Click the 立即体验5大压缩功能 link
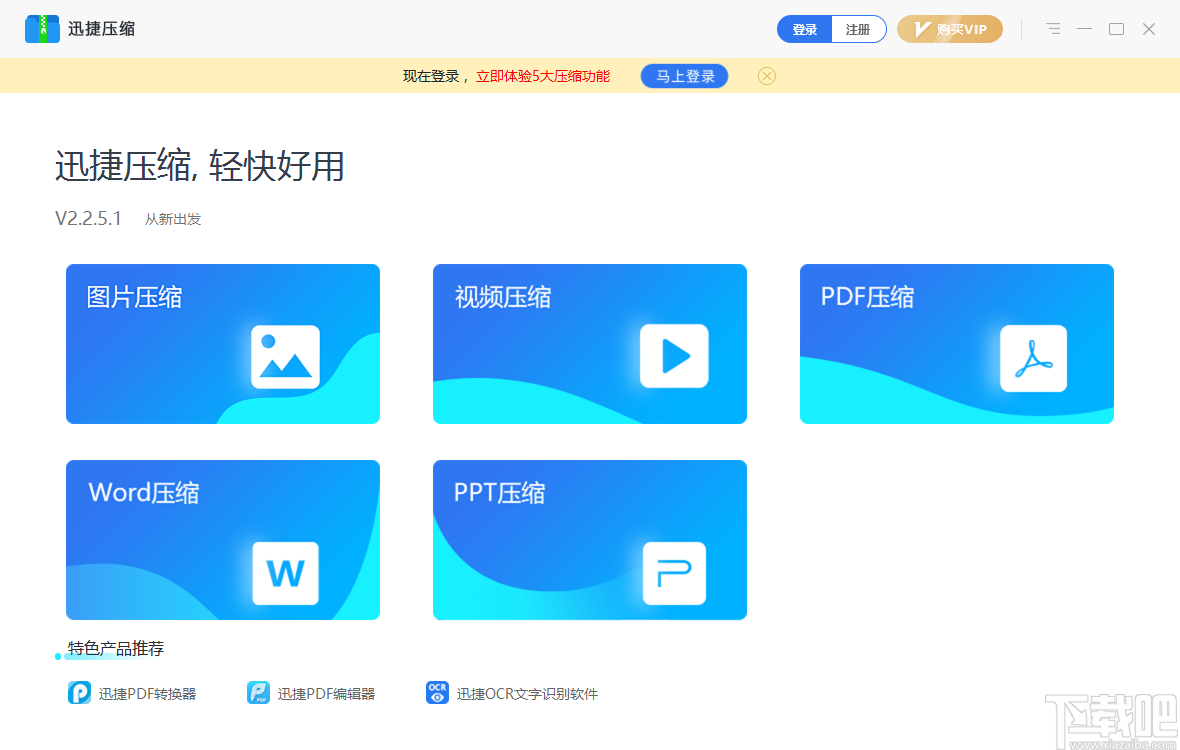Image resolution: width=1180 pixels, height=750 pixels. (545, 75)
